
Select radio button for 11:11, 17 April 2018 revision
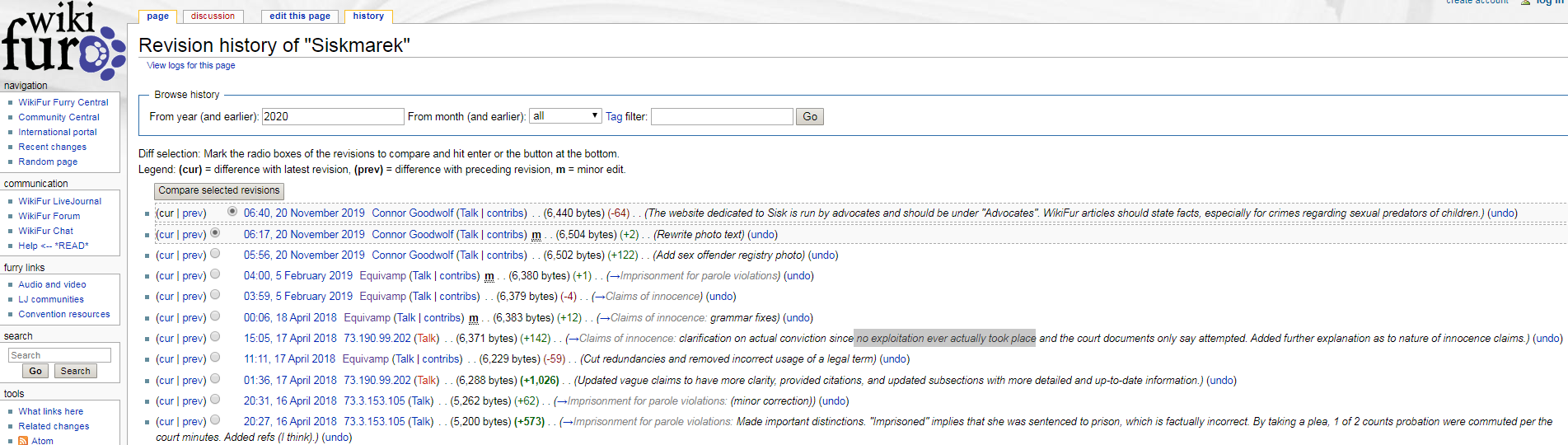point(215,358)
